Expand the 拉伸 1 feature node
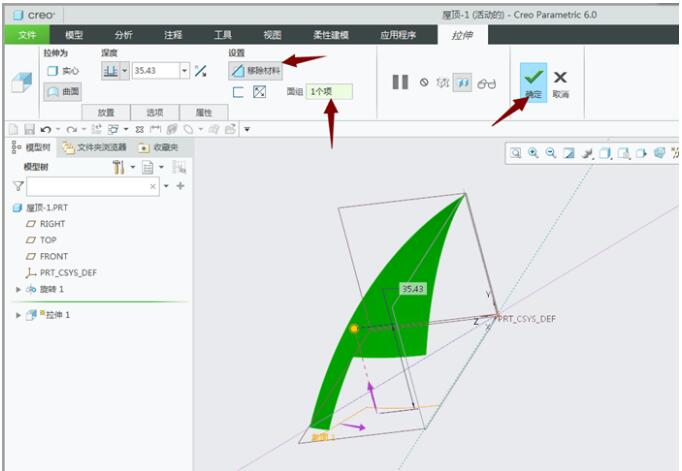This screenshot has width=682, height=471. 18,315
